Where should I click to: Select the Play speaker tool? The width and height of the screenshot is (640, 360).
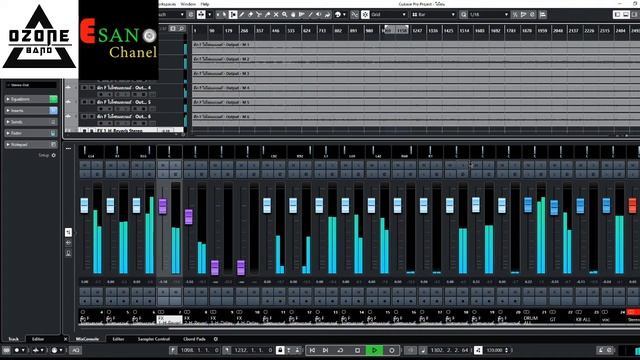click(318, 14)
